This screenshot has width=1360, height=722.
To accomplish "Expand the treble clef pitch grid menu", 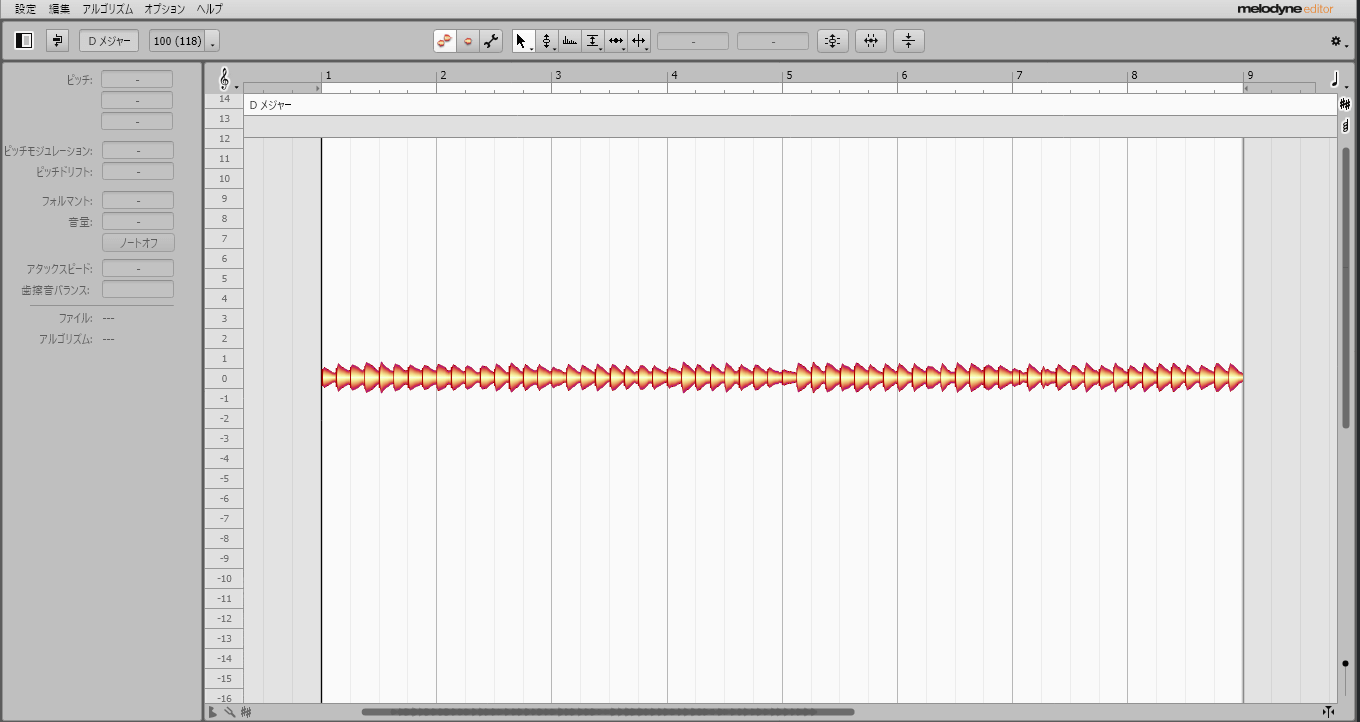I will click(x=225, y=79).
